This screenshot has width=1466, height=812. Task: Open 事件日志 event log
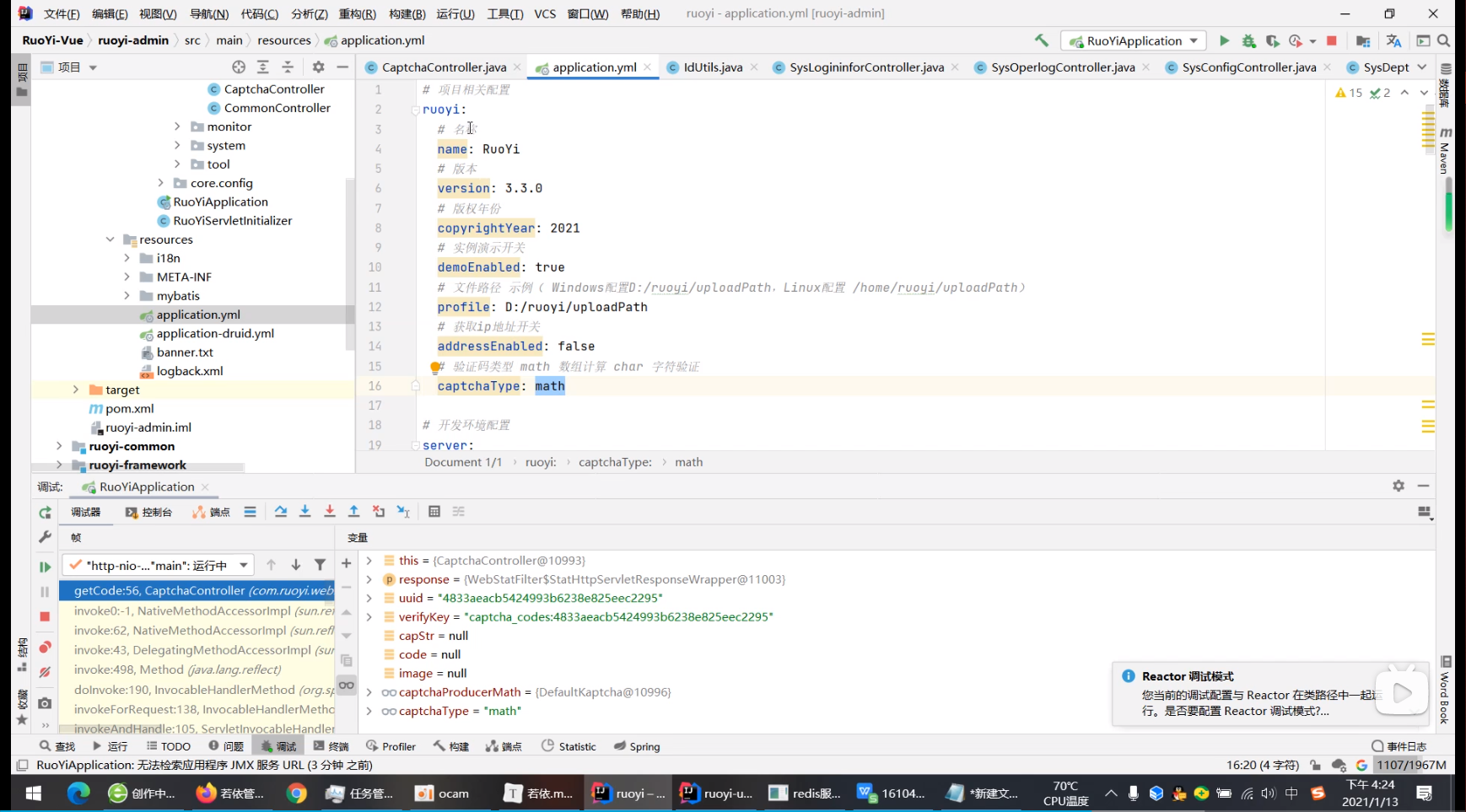pos(1399,746)
